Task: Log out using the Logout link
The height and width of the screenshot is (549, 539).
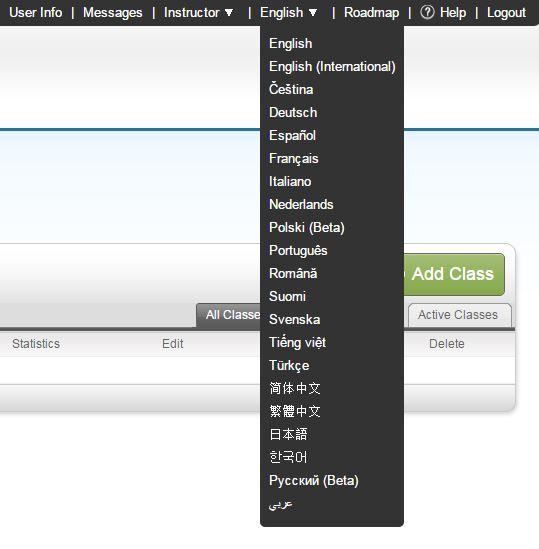Action: (506, 13)
